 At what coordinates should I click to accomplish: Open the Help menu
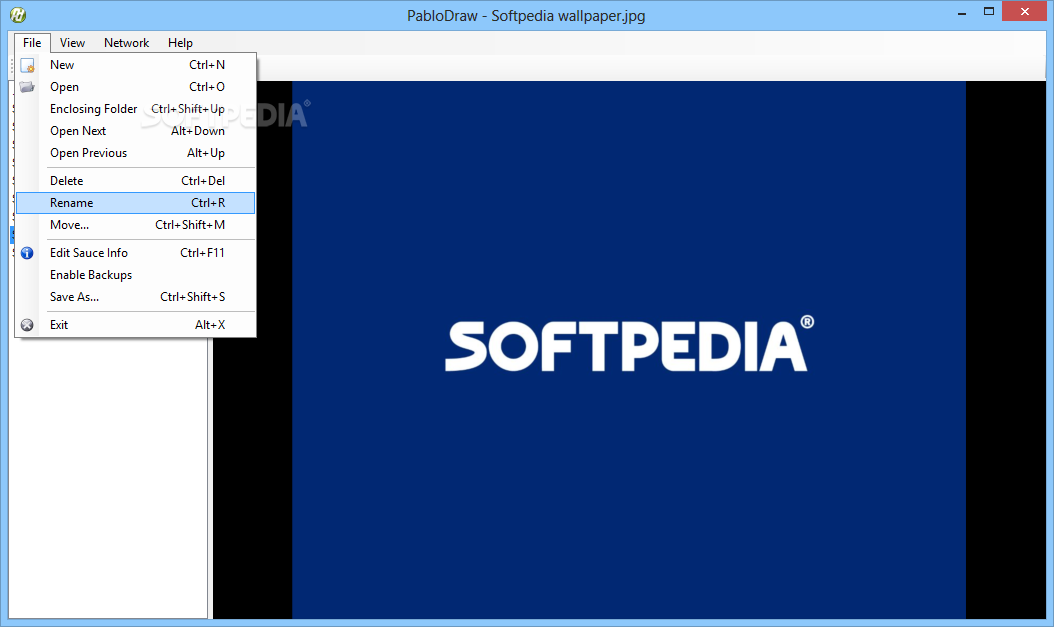180,42
